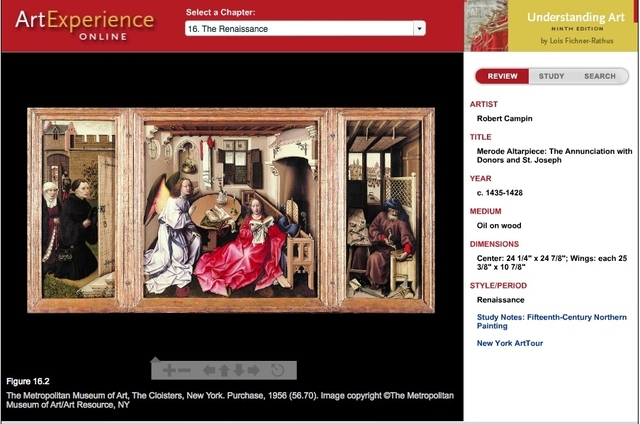Click the 'YEAR' heading label

(x=480, y=178)
